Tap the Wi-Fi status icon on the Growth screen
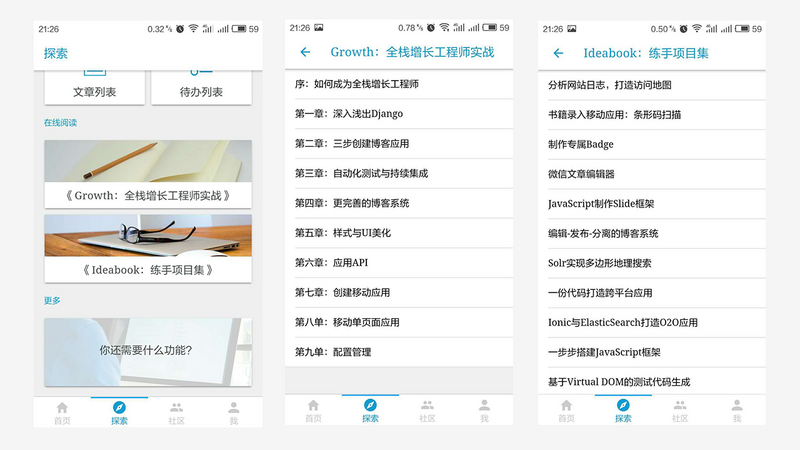Image resolution: width=800 pixels, height=450 pixels. pyautogui.click(x=444, y=28)
